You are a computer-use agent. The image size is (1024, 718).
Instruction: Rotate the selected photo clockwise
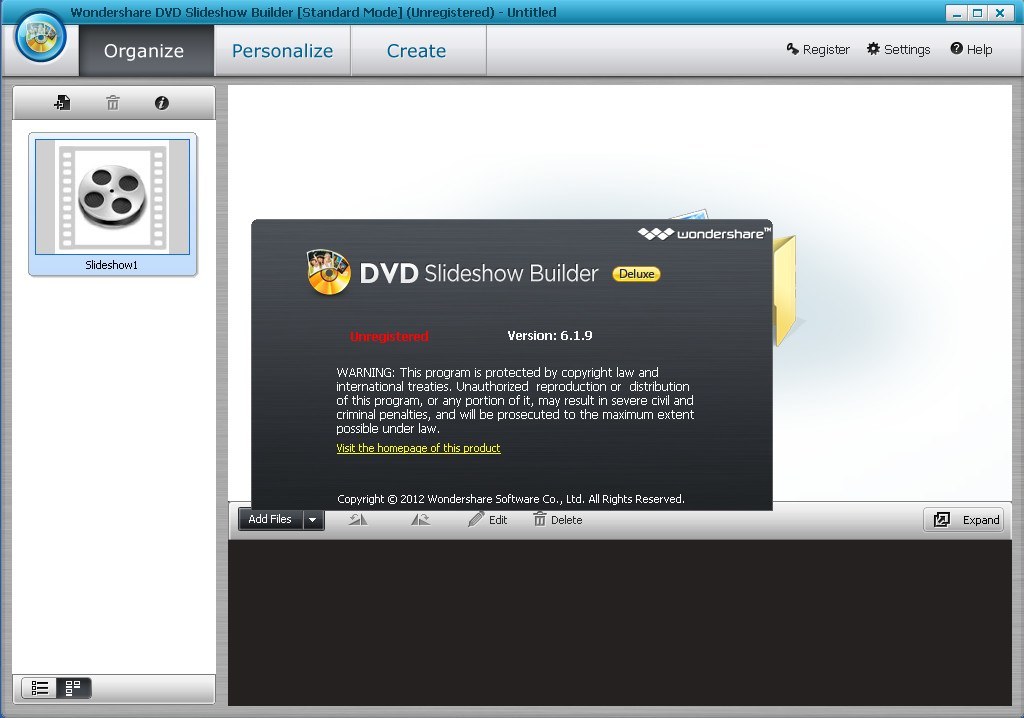(x=420, y=520)
